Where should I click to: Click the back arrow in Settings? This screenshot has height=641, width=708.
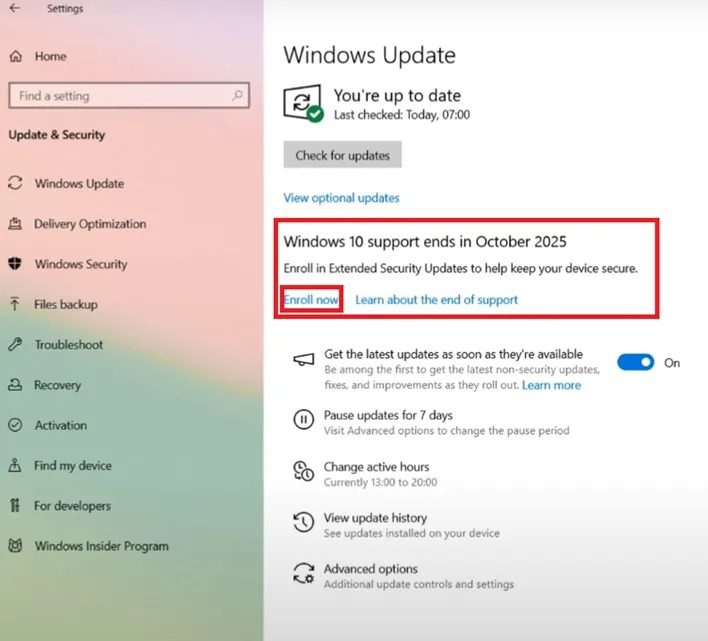(x=15, y=8)
